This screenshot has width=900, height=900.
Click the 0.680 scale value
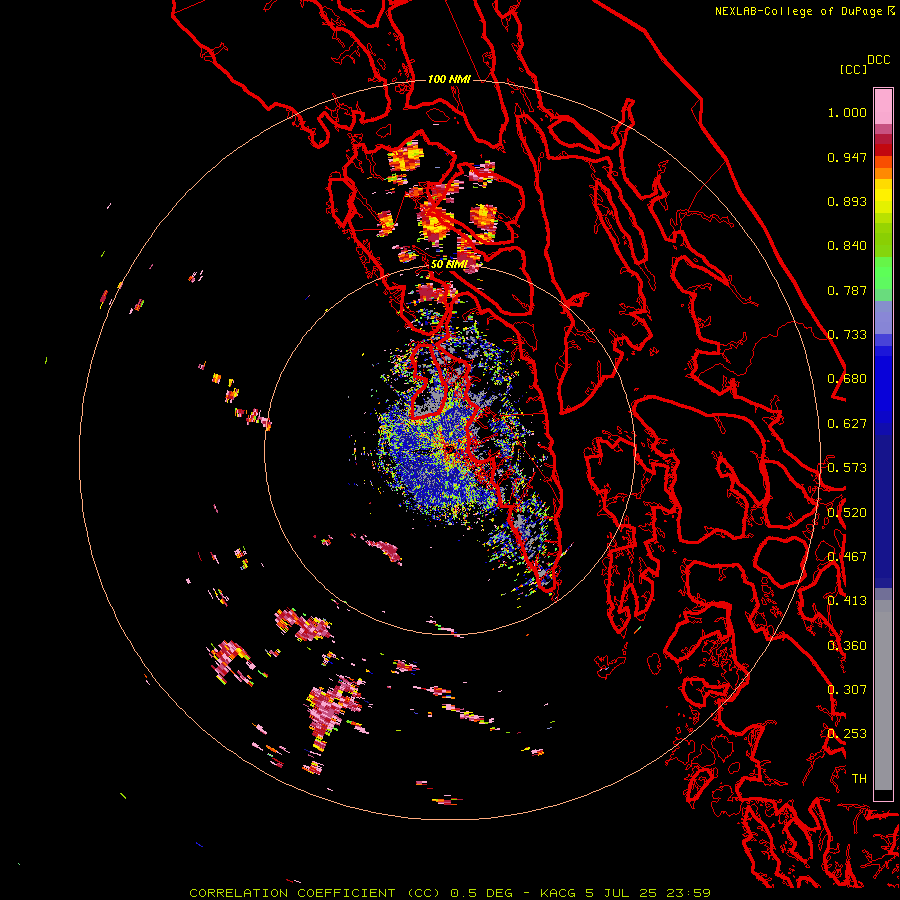tap(847, 379)
